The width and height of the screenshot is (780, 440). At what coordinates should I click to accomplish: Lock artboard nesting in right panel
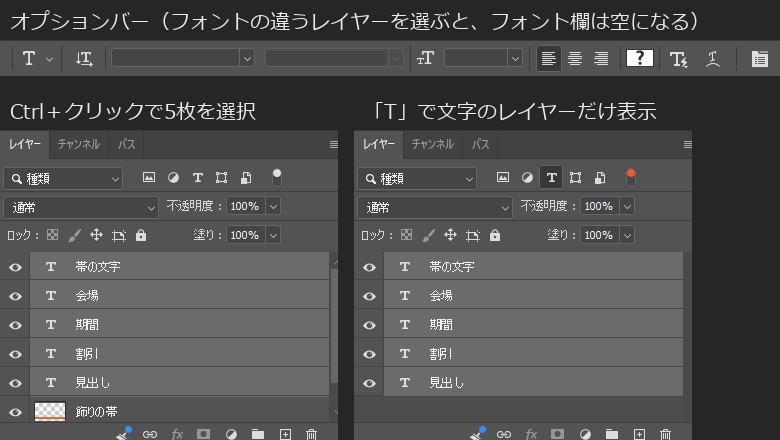473,235
